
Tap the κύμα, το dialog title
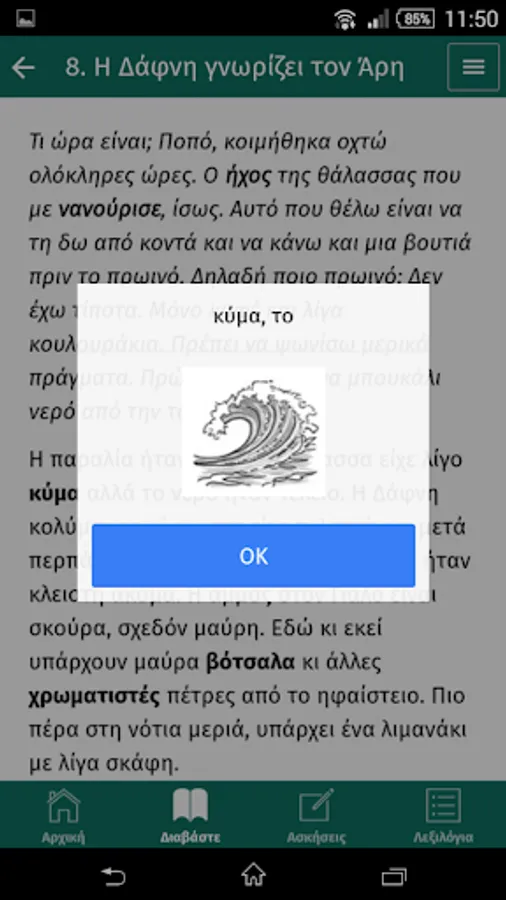[253, 316]
